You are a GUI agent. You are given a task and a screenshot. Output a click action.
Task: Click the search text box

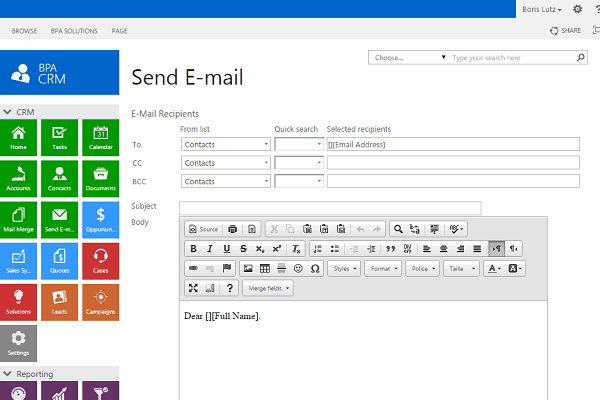coord(513,57)
